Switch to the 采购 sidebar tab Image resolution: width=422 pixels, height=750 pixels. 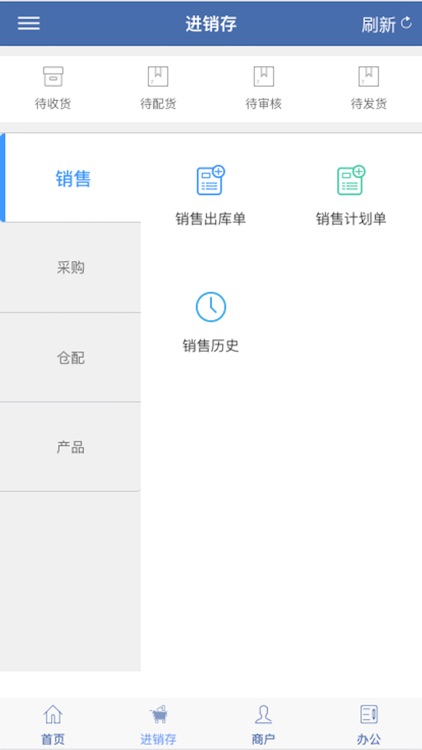71,267
